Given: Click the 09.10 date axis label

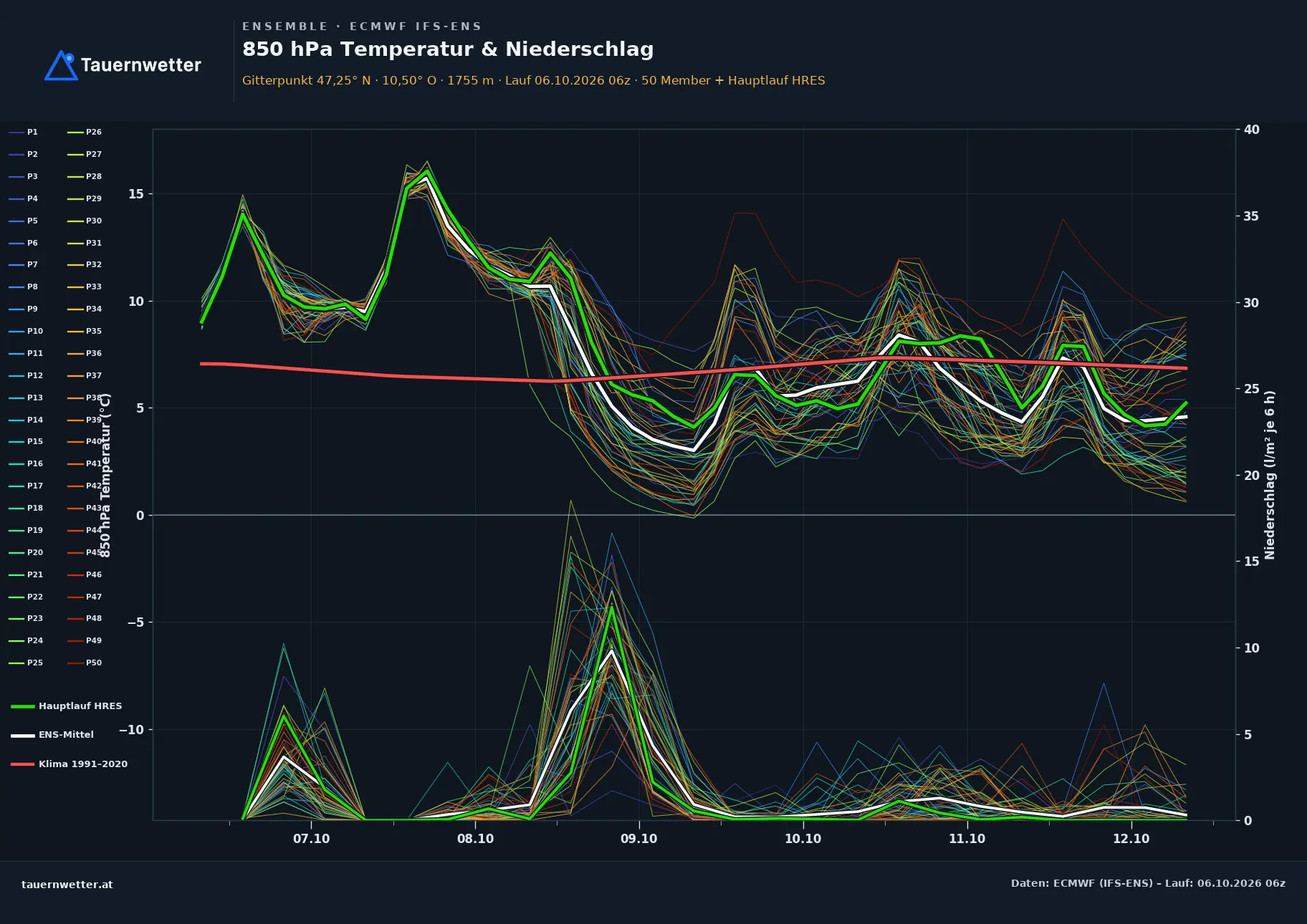Looking at the screenshot, I should 639,839.
